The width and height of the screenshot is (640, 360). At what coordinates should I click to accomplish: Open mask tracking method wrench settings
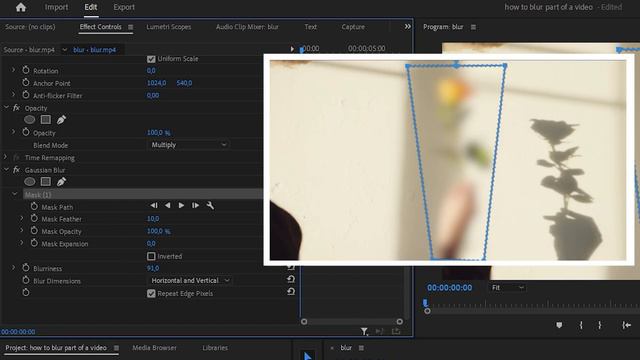point(210,205)
